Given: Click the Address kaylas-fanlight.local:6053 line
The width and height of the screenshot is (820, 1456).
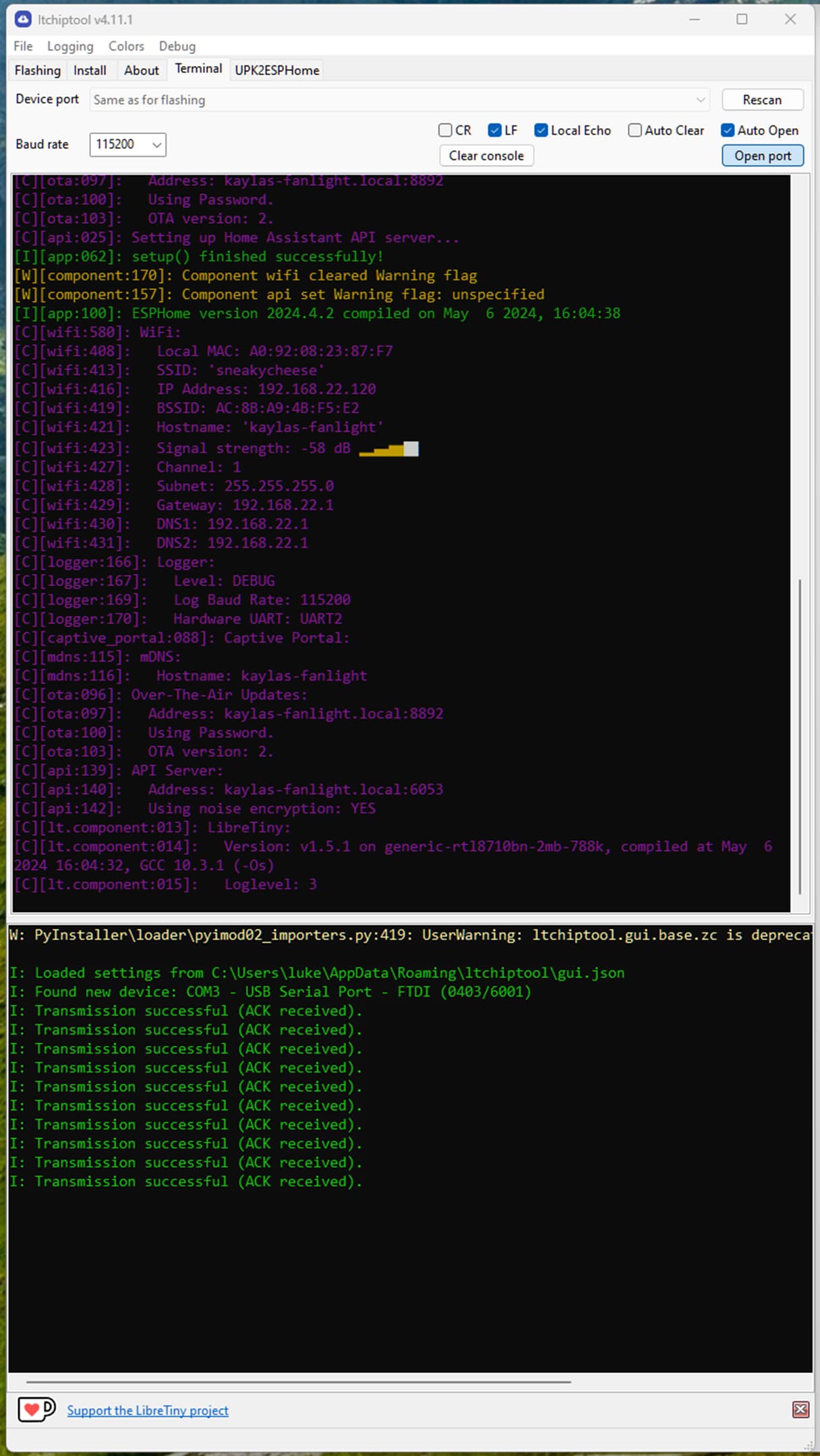Looking at the screenshot, I should [x=229, y=789].
